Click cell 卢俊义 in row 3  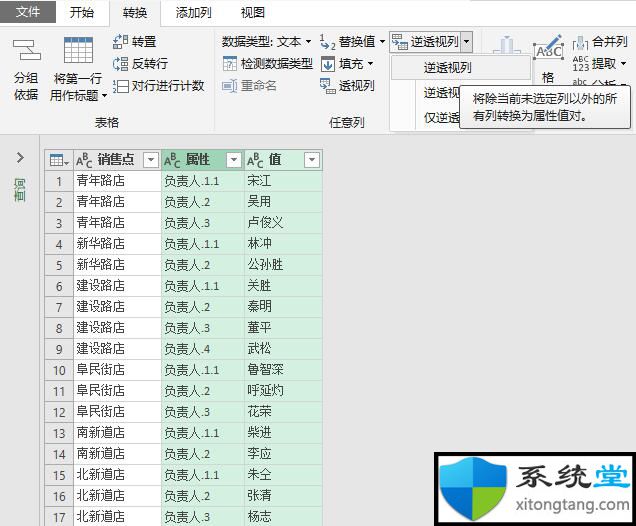(x=283, y=223)
